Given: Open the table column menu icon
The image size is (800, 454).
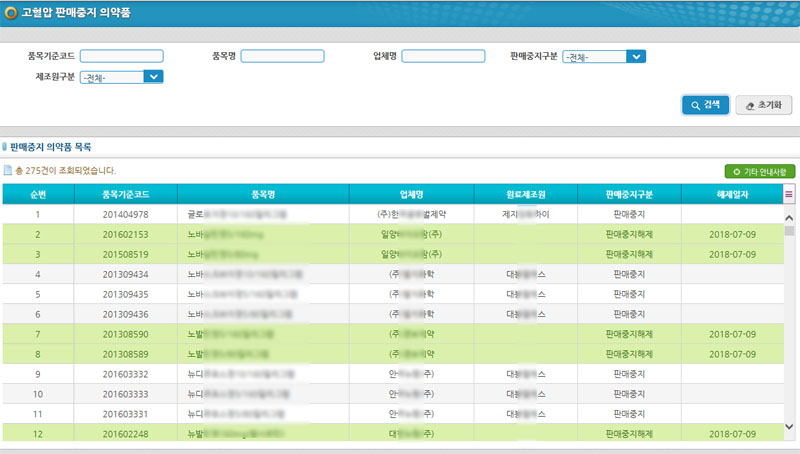Looking at the screenshot, I should tap(789, 194).
